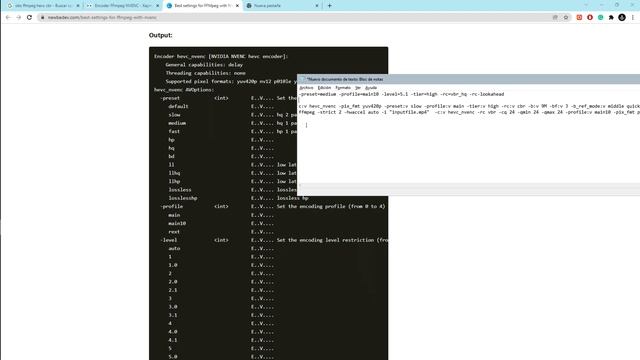Click "Set the encoding profile" description

pyautogui.click(x=331, y=207)
